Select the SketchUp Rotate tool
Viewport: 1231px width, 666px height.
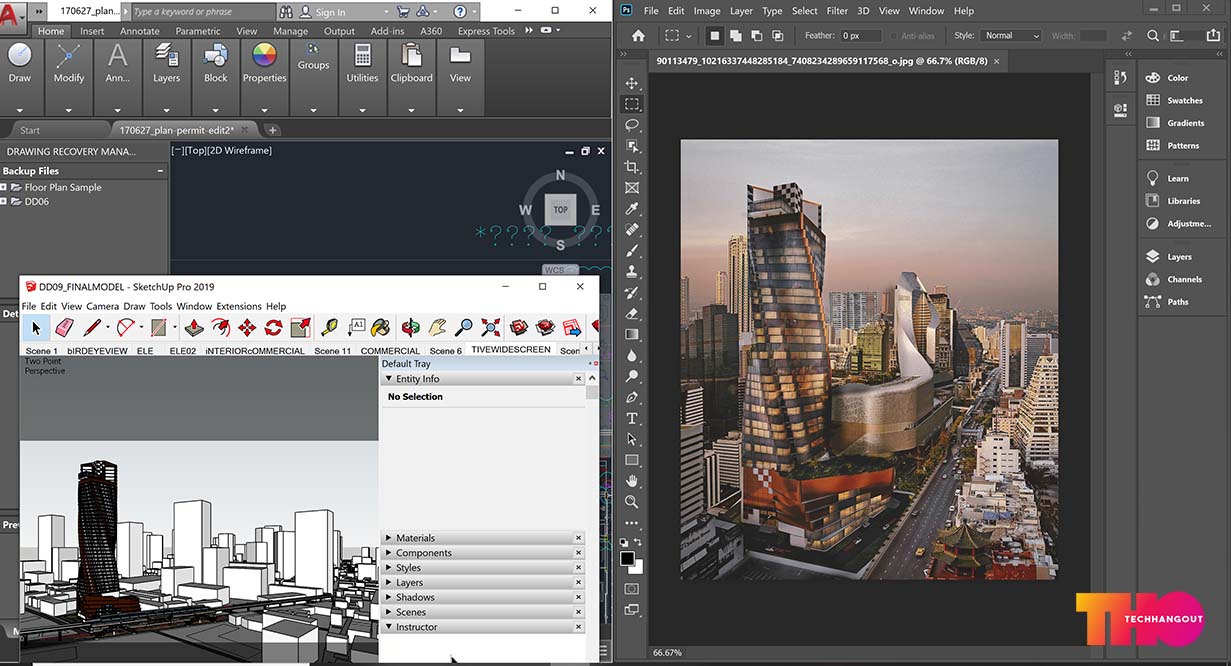[273, 327]
